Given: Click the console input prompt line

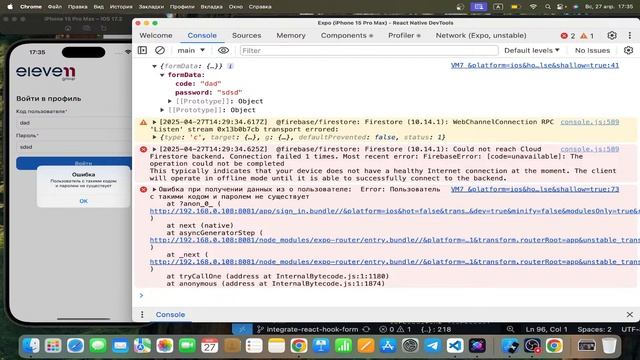Looking at the screenshot, I should coord(386,295).
